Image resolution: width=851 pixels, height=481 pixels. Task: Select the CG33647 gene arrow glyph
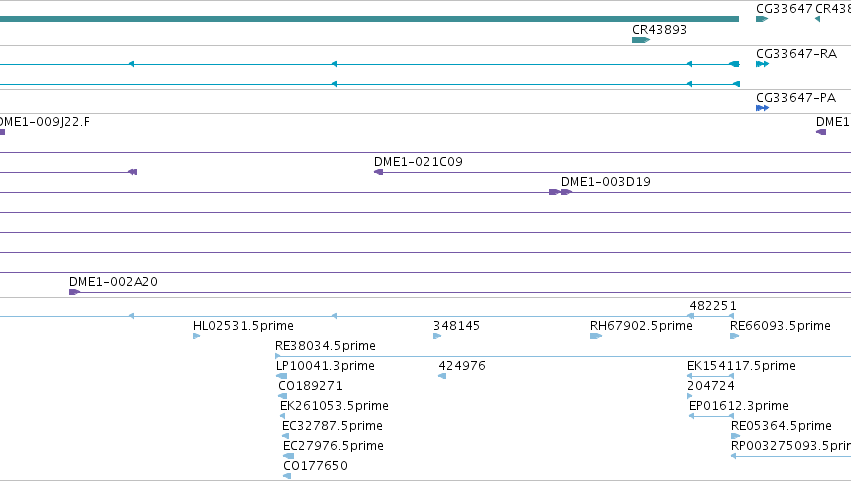762,19
